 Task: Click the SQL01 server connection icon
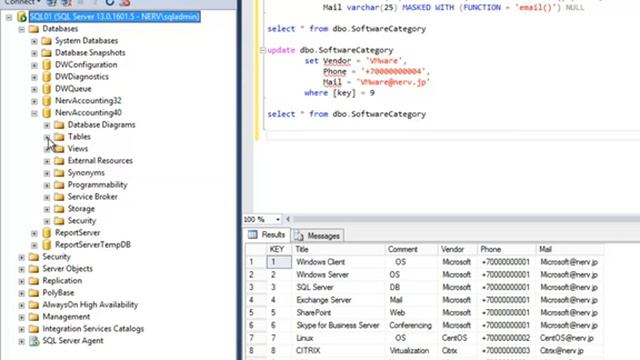click(22, 17)
